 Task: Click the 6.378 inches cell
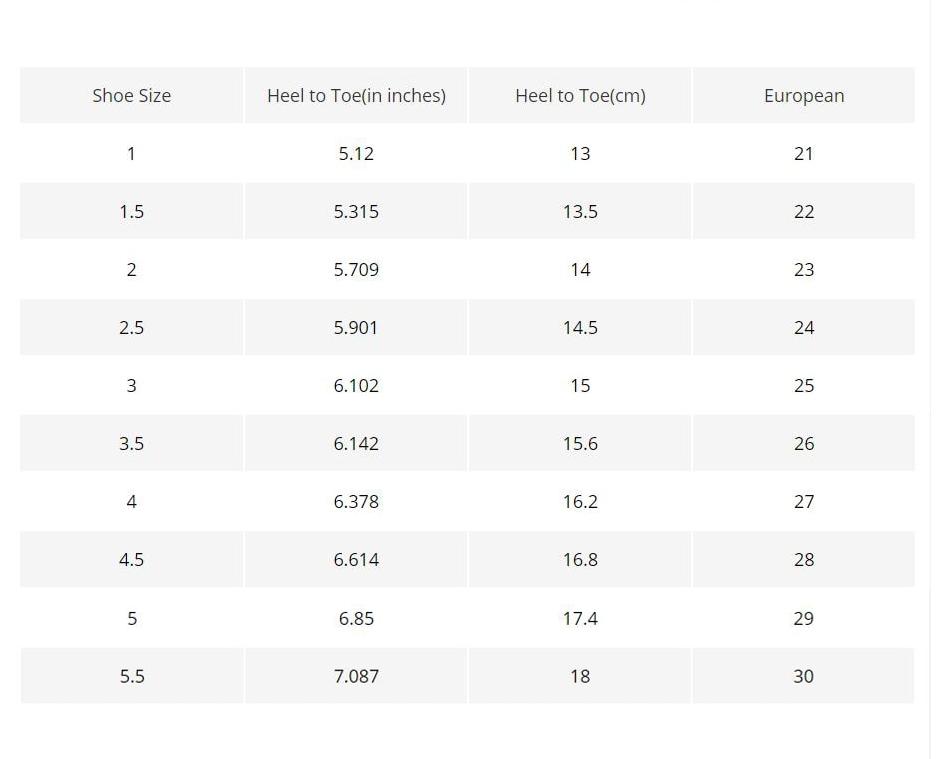pos(356,502)
